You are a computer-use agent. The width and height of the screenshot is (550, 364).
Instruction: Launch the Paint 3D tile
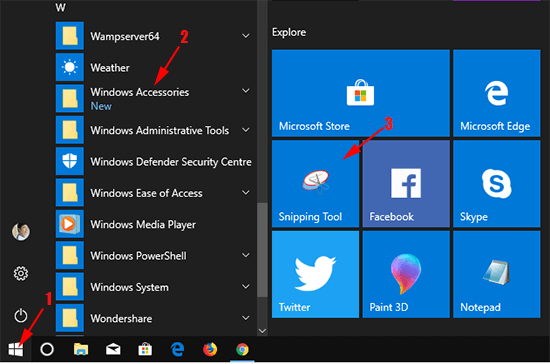[x=406, y=274]
